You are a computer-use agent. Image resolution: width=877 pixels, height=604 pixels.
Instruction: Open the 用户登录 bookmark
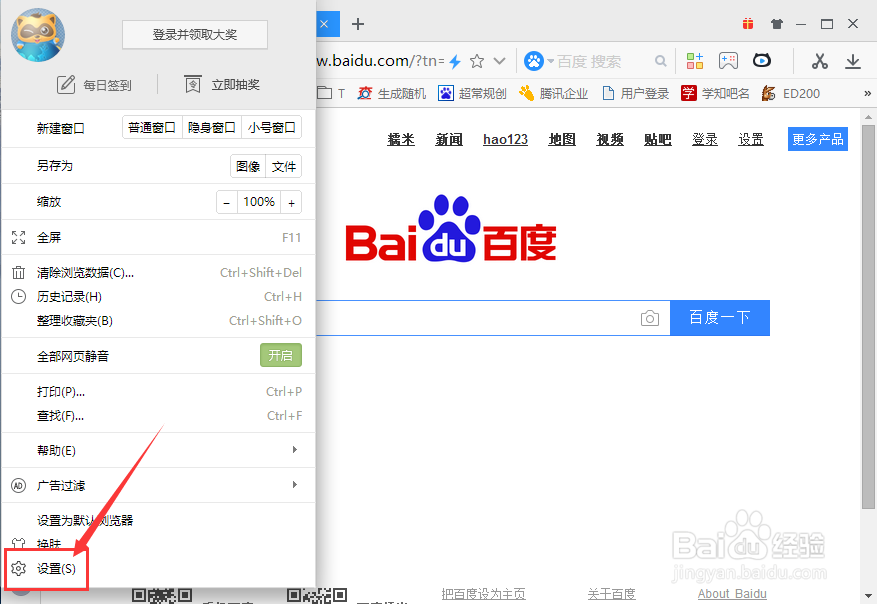636,93
